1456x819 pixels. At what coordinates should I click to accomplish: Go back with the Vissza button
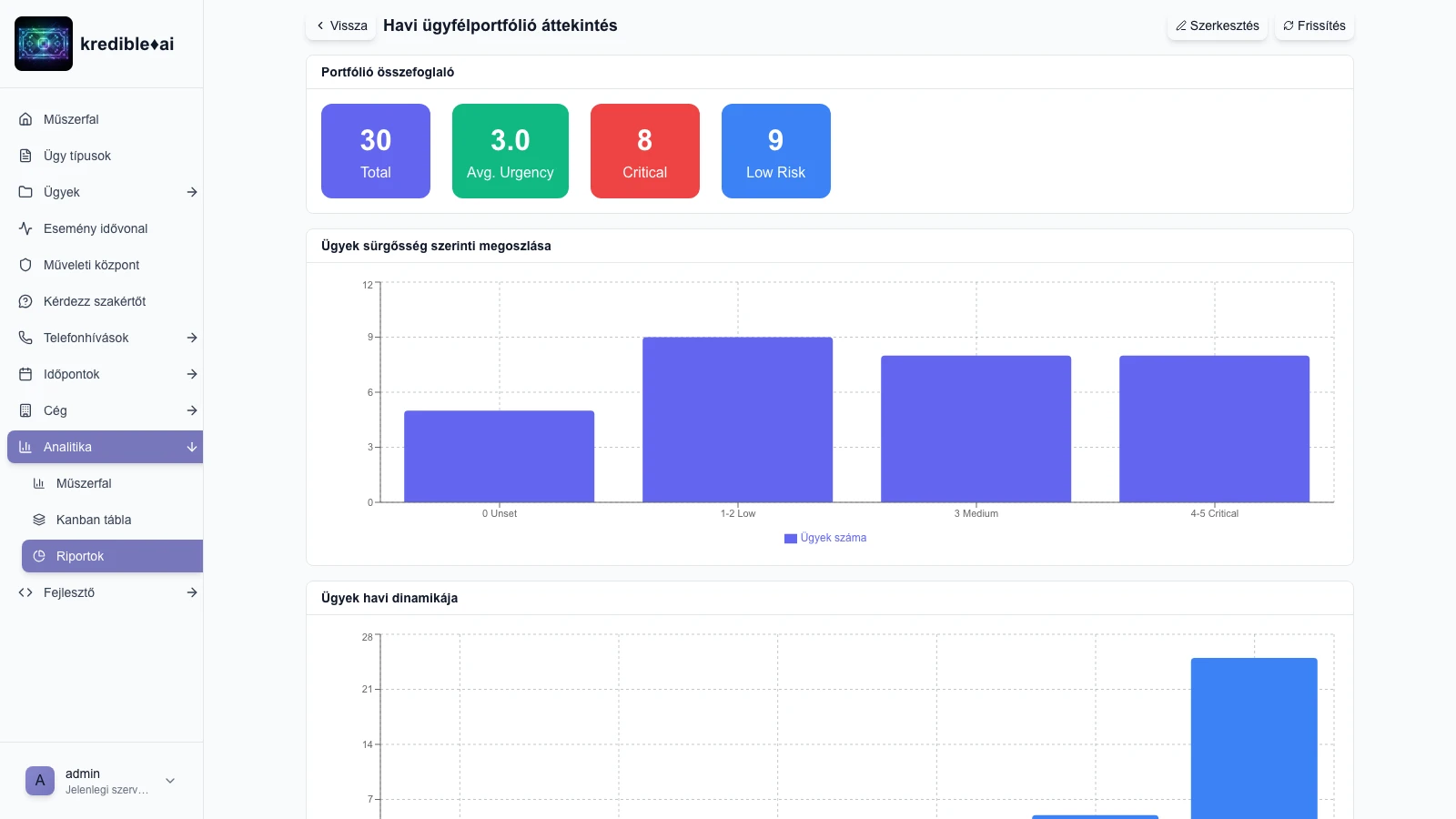click(341, 25)
